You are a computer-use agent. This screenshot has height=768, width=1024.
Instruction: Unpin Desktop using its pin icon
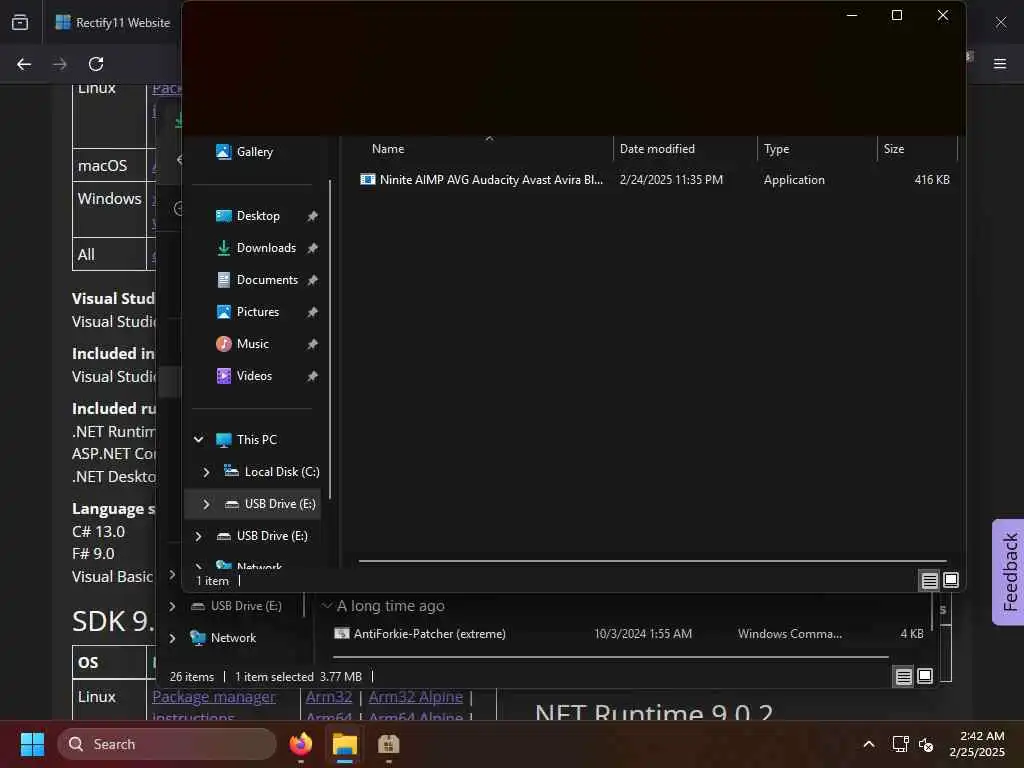click(x=312, y=216)
